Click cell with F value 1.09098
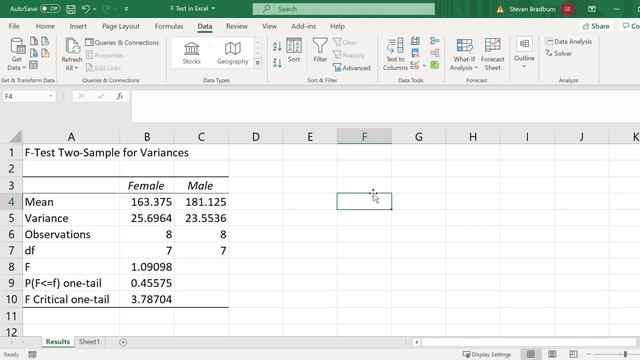 coord(147,267)
